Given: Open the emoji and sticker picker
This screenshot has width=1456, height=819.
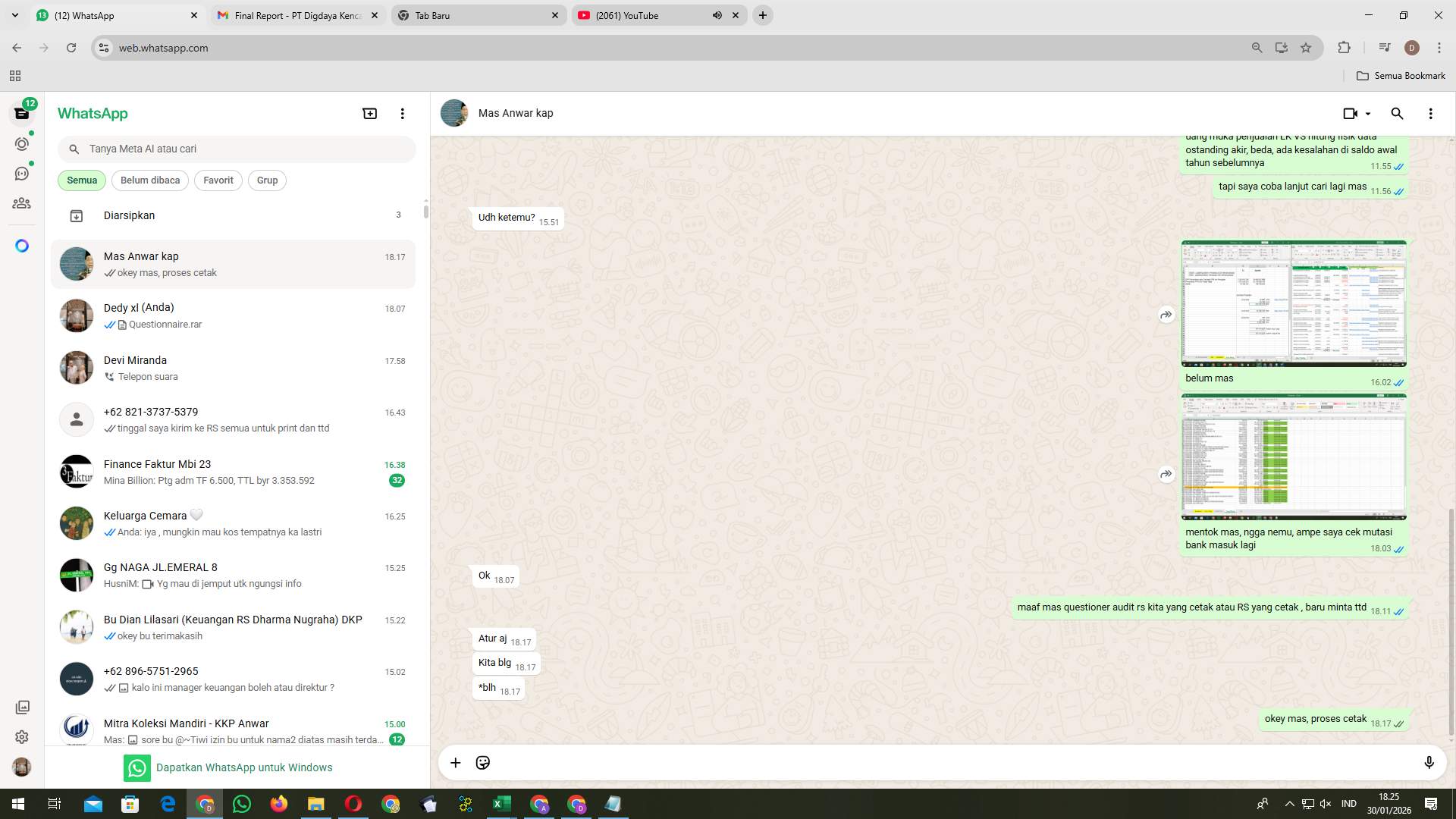Looking at the screenshot, I should pos(482,762).
